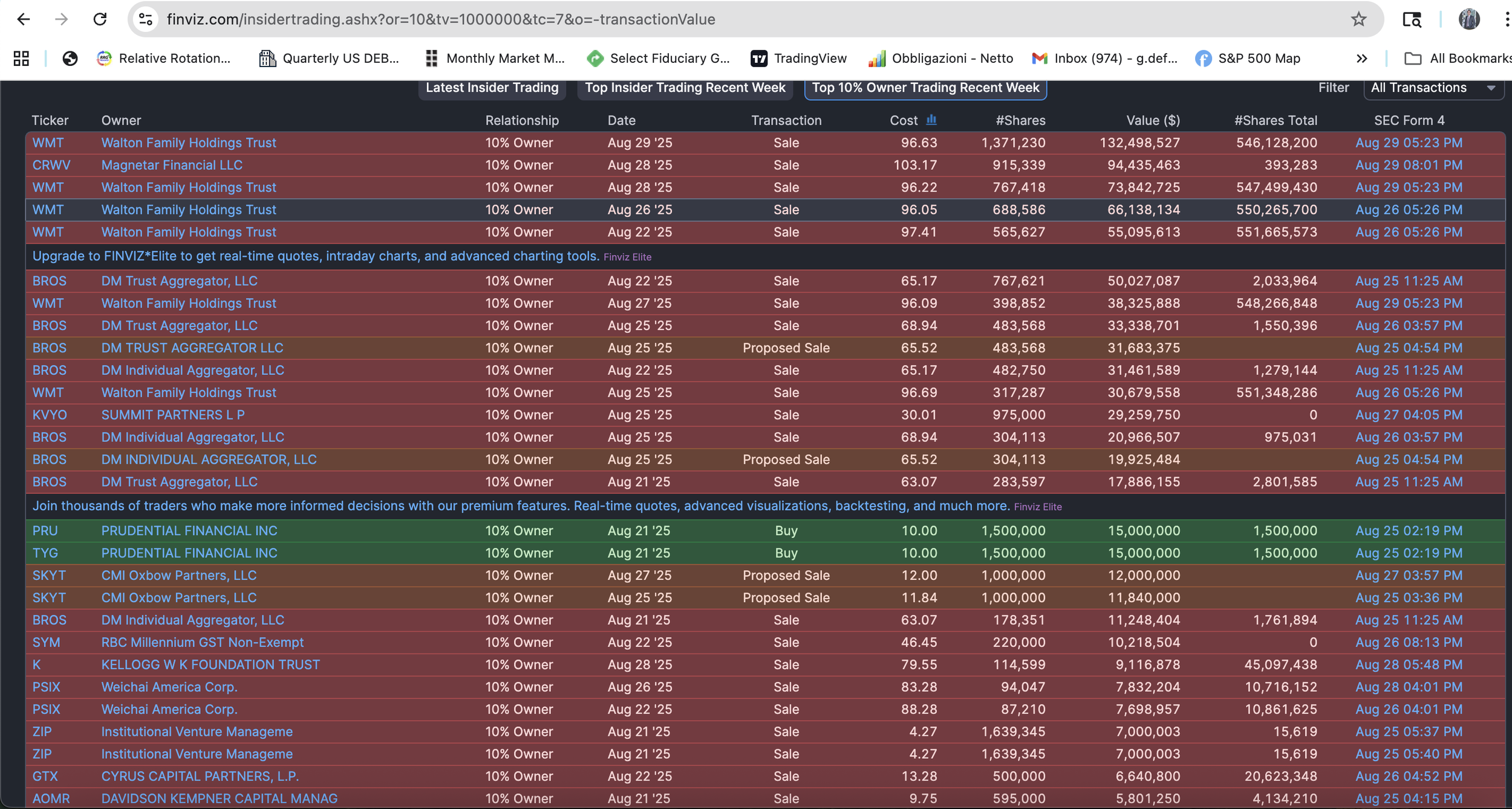Sort by the Date column header
Screen dimensions: 1512x809
[x=622, y=120]
